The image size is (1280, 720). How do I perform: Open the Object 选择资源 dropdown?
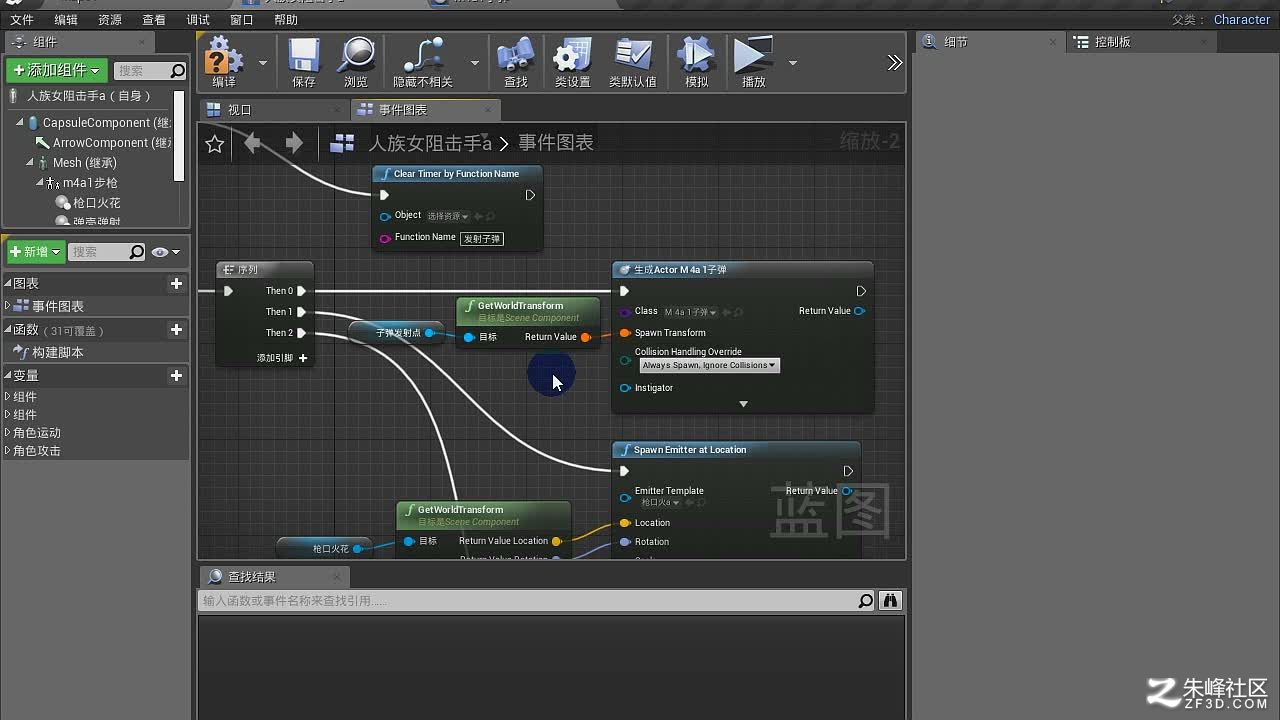coord(448,216)
